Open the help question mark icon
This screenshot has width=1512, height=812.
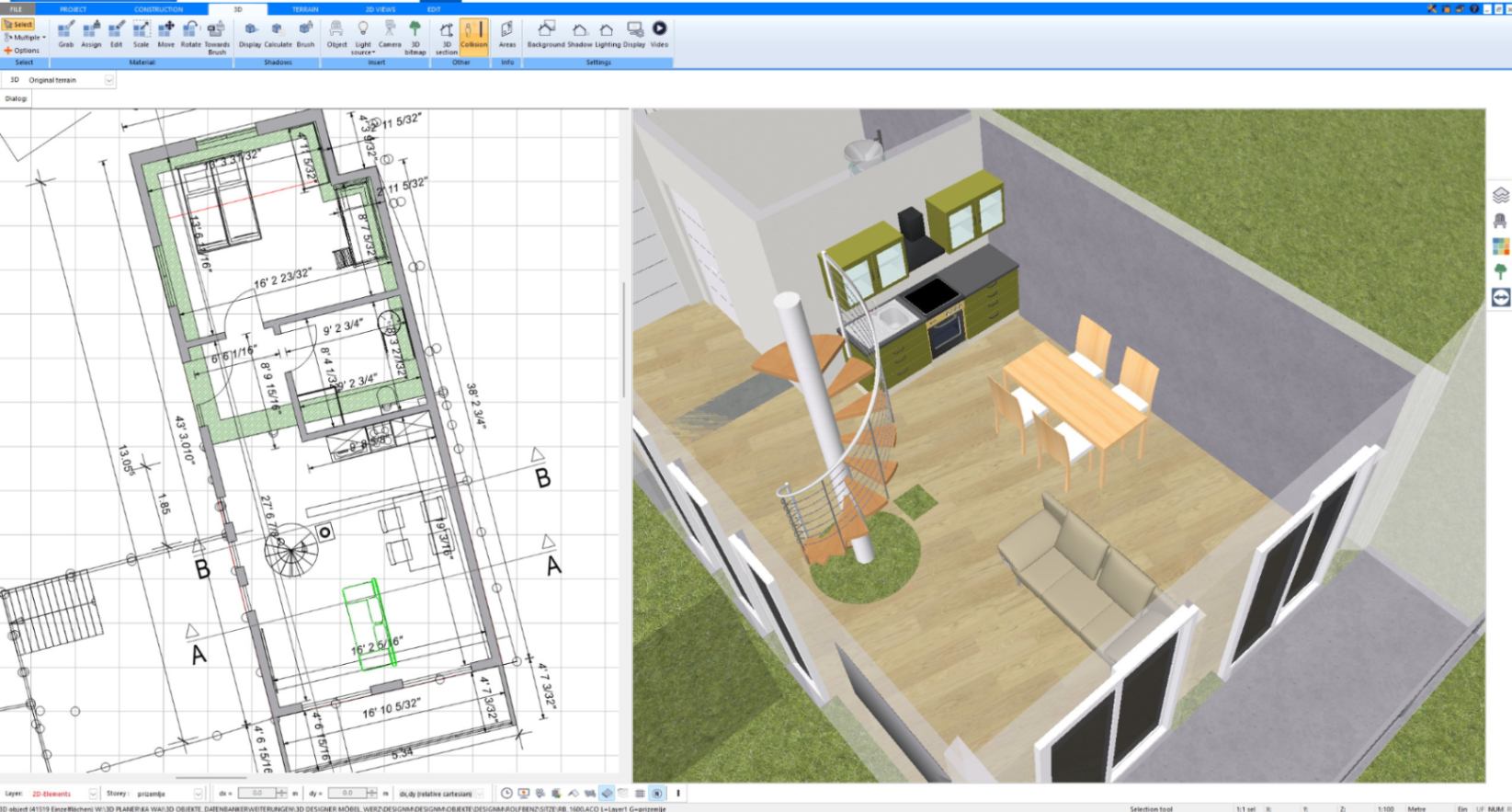tap(1474, 8)
